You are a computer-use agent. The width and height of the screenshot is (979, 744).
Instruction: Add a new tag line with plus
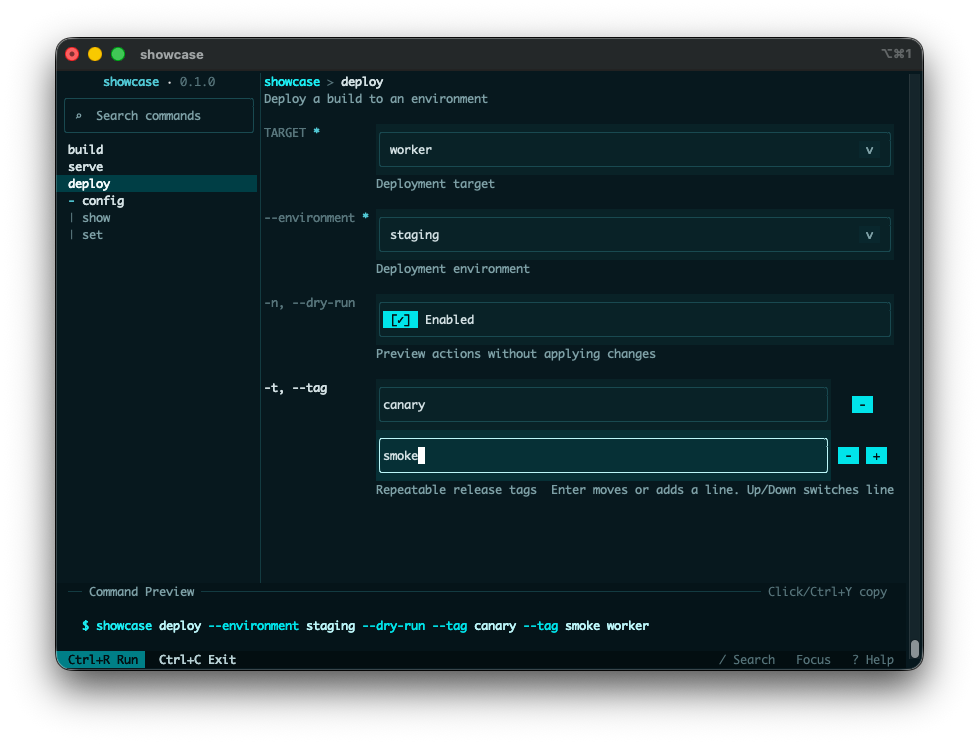[876, 456]
